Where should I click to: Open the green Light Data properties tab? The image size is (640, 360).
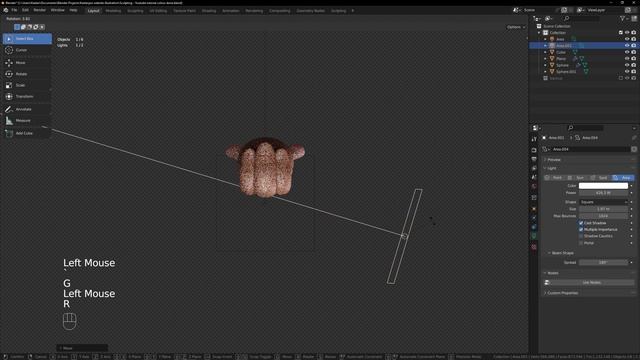tap(534, 236)
